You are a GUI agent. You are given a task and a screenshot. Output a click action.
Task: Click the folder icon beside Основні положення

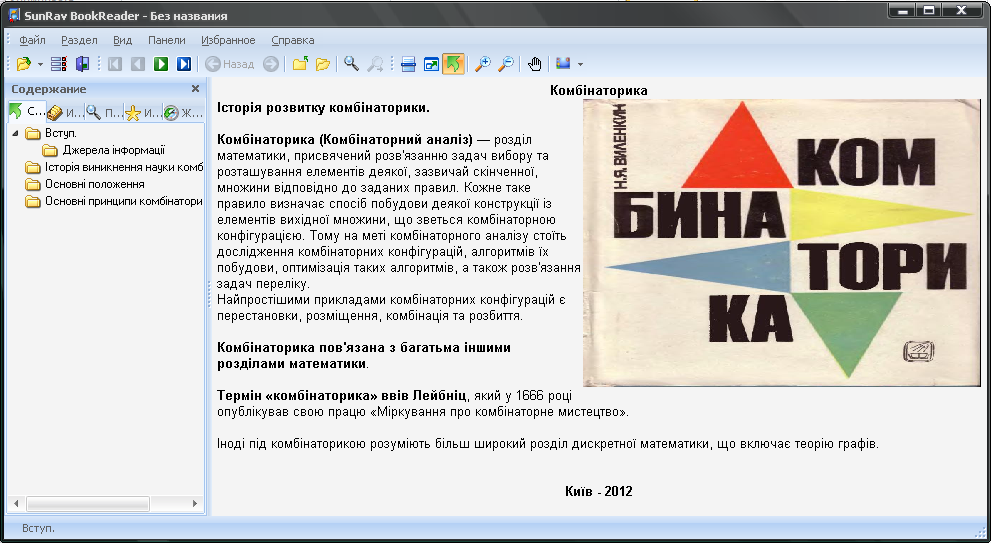point(33,185)
